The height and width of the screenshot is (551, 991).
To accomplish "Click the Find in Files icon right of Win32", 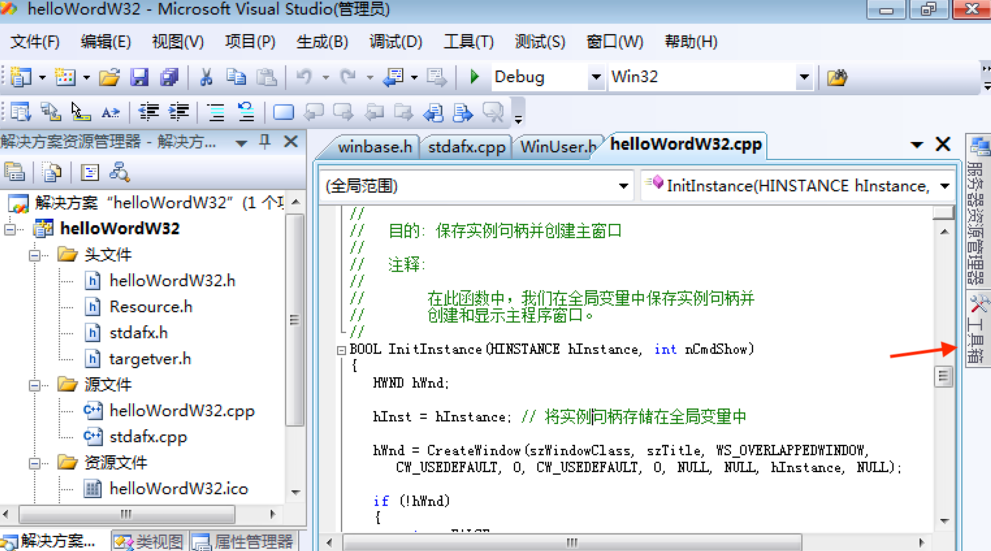I will click(x=837, y=77).
